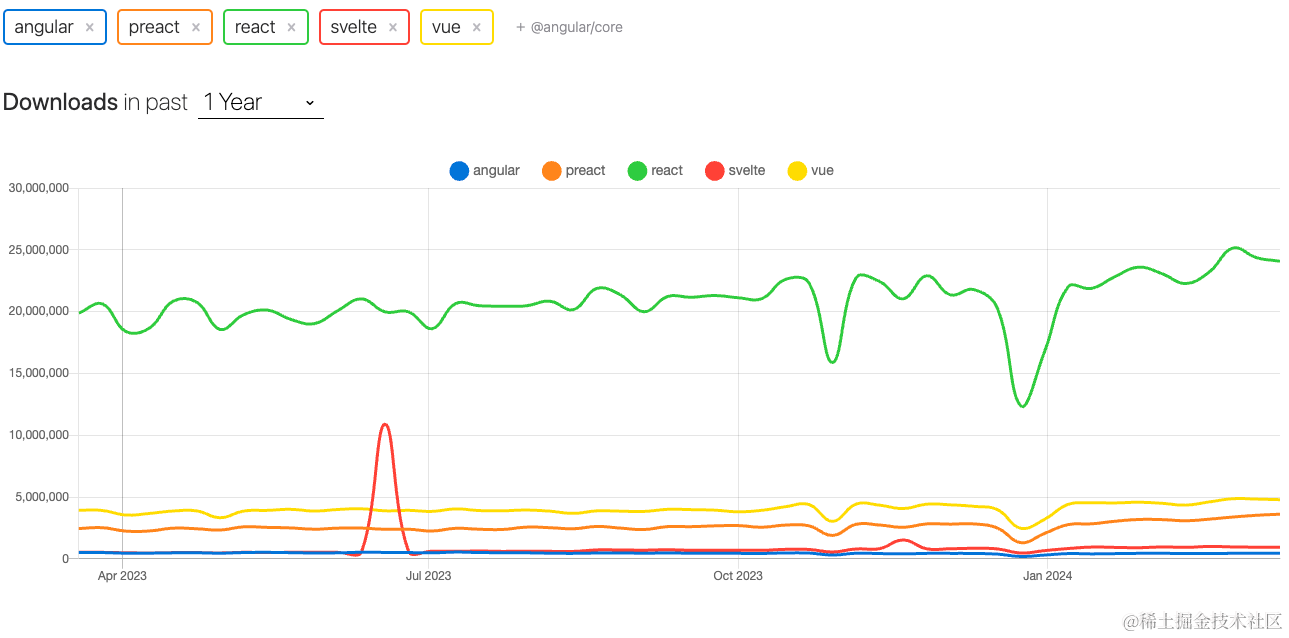Viewport: 1289px width, 638px height.
Task: Click the Jan 2024 axis label
Action: tap(1047, 576)
